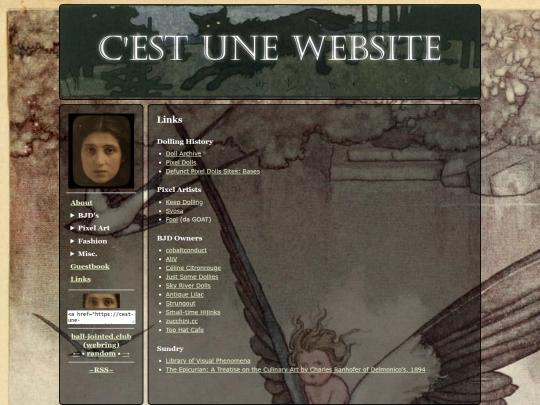Open the Céline Citronrouge link

tap(193, 268)
